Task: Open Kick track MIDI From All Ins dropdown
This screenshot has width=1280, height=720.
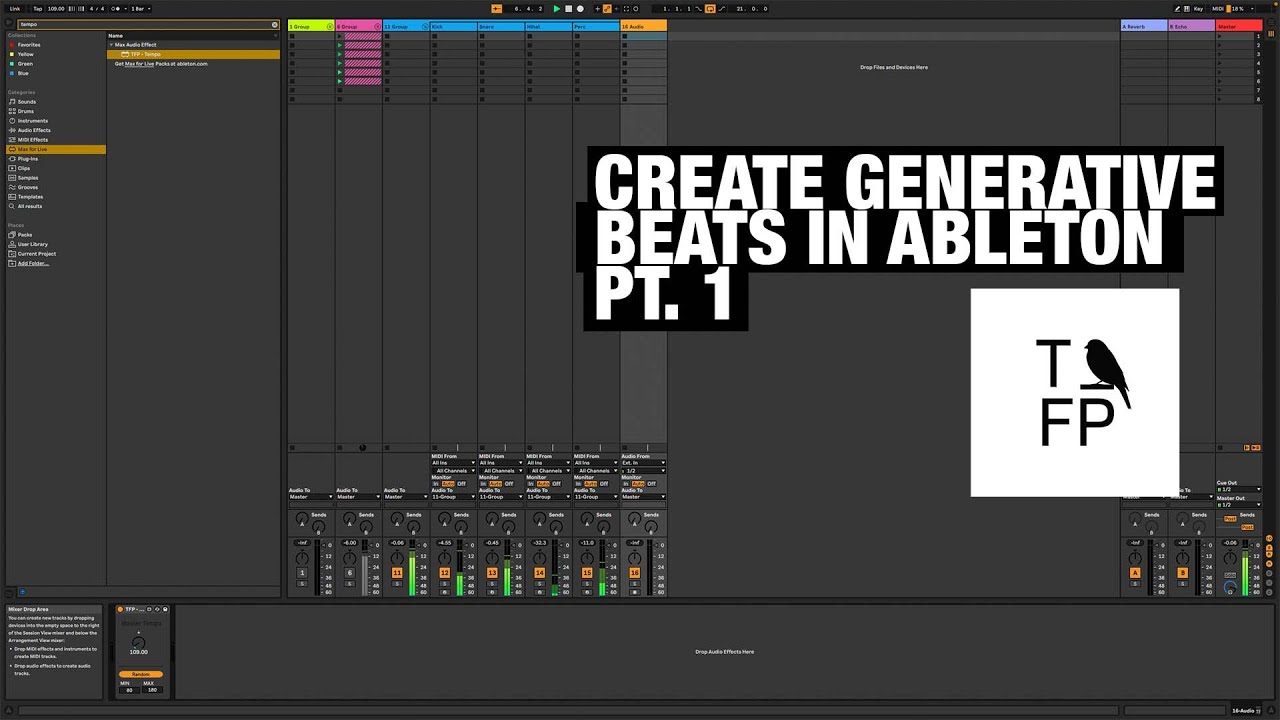Action: click(453, 463)
